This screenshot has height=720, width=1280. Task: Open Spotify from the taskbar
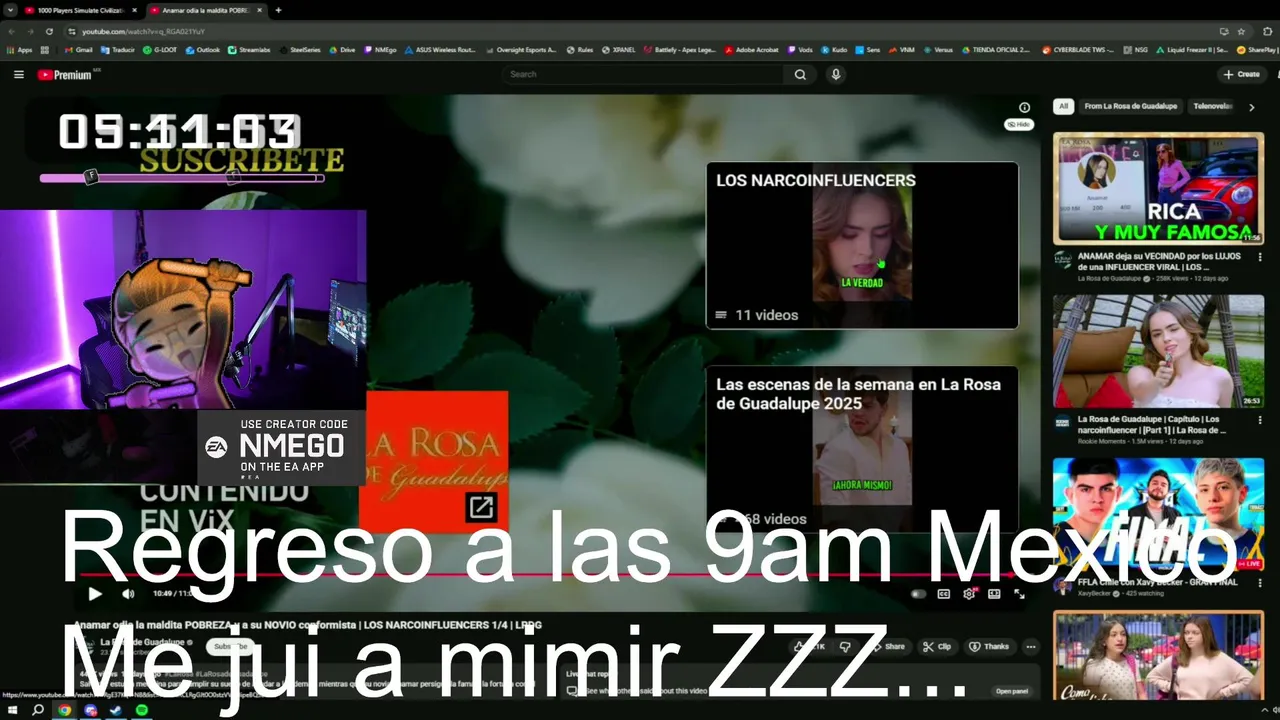141,710
